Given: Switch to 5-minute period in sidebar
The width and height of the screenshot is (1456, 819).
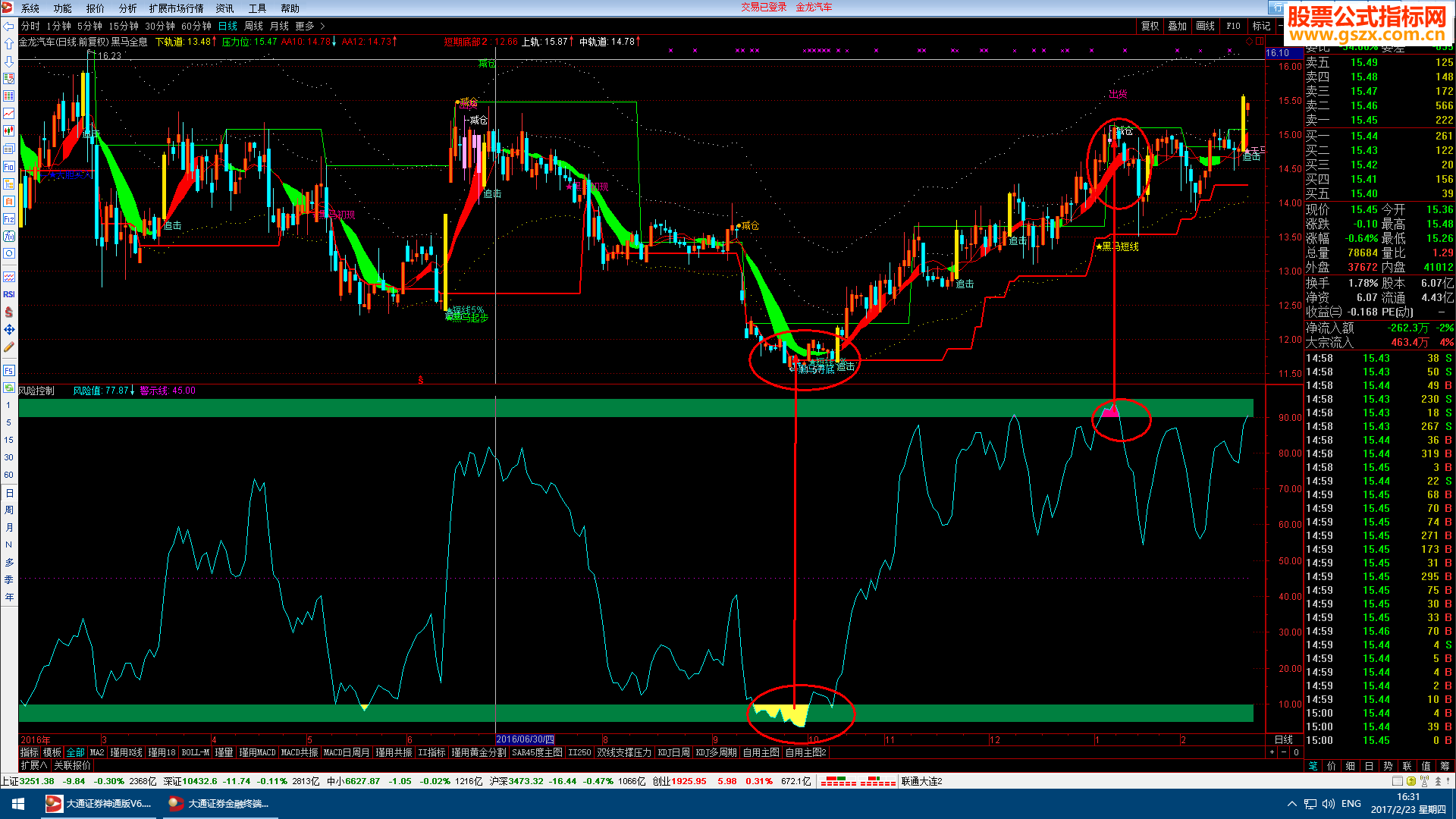Looking at the screenshot, I should 8,422.
